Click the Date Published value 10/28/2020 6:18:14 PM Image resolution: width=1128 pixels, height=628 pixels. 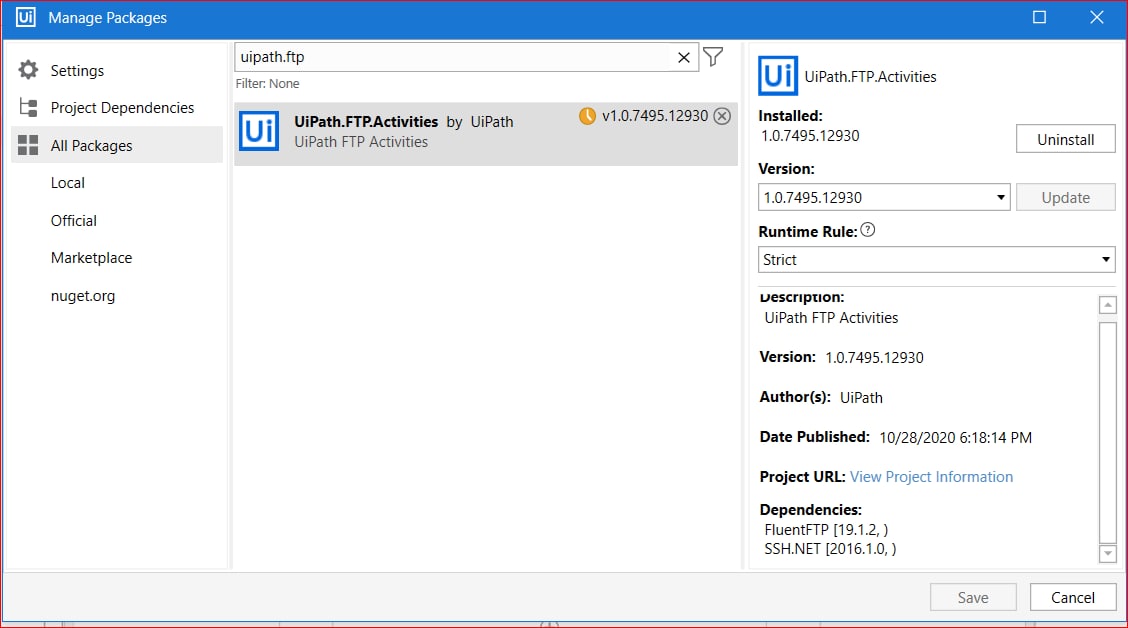click(x=955, y=437)
